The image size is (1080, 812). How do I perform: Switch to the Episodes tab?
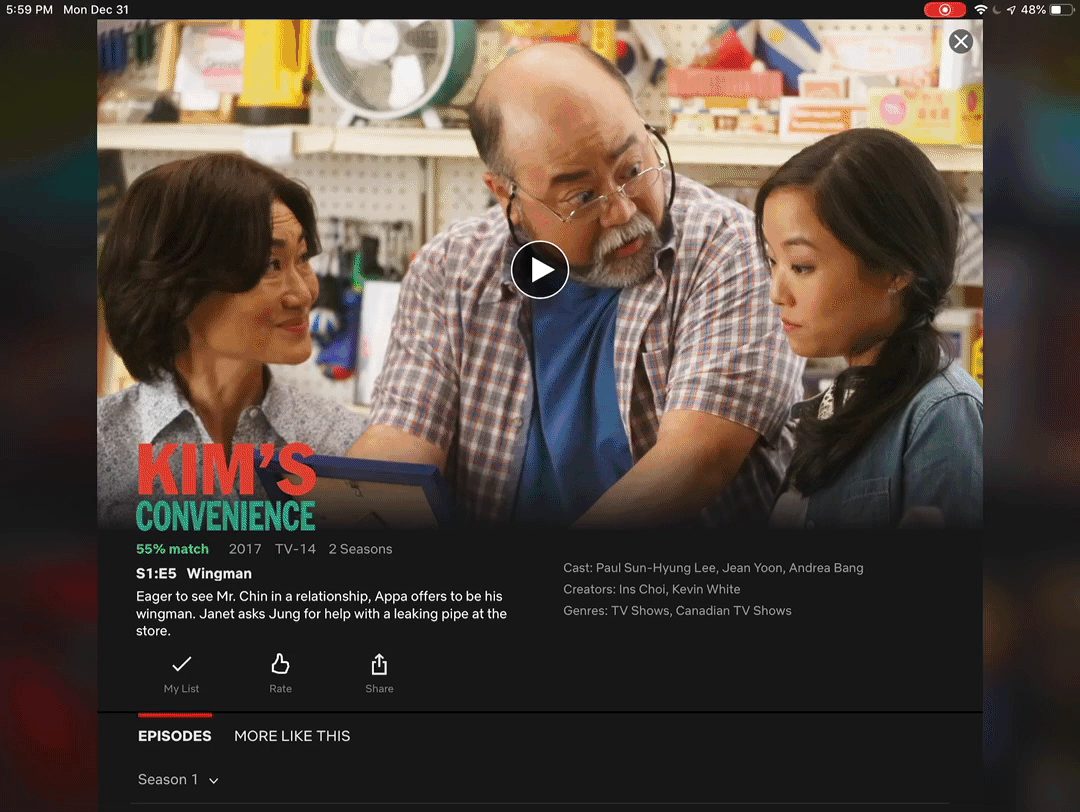point(174,736)
